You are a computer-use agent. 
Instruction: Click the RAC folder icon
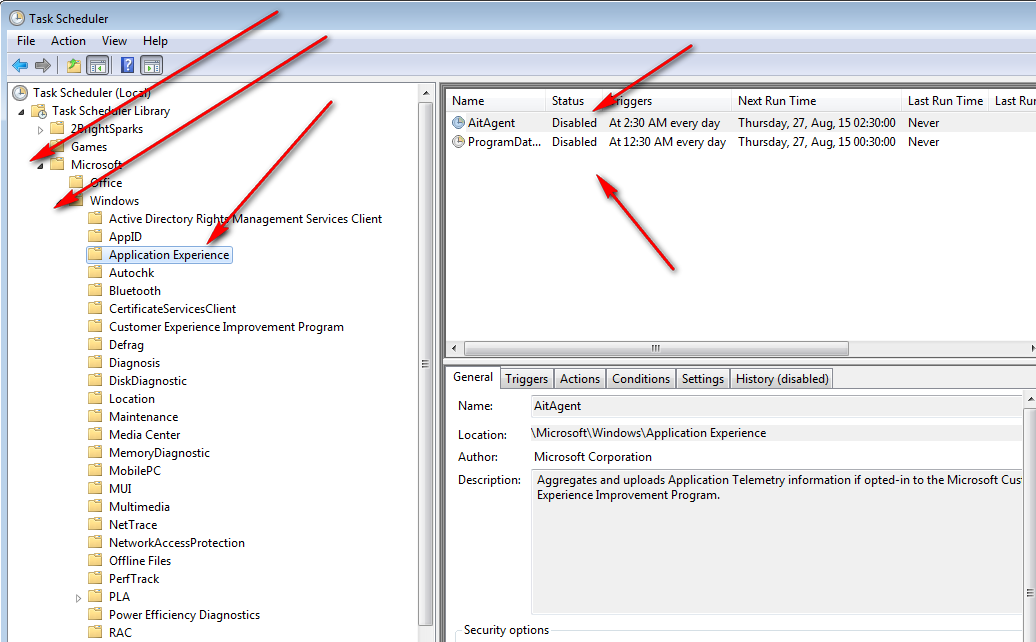[95, 632]
